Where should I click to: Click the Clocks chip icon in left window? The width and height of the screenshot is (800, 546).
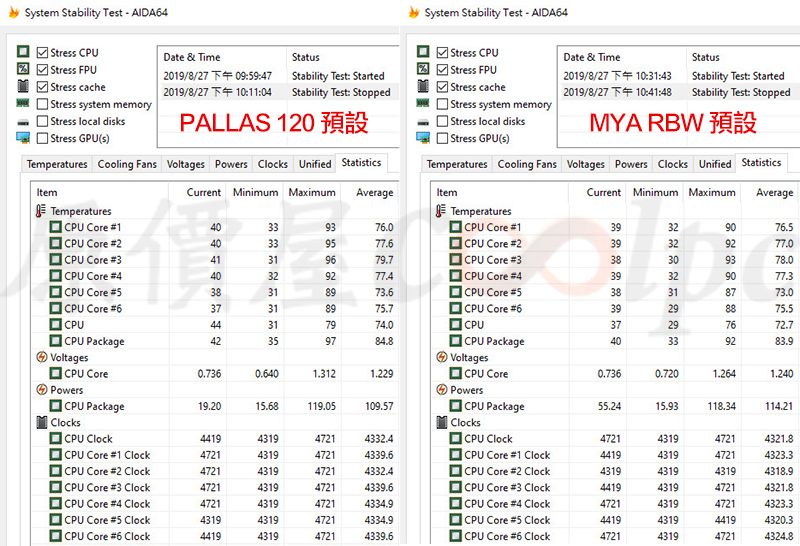[42, 422]
